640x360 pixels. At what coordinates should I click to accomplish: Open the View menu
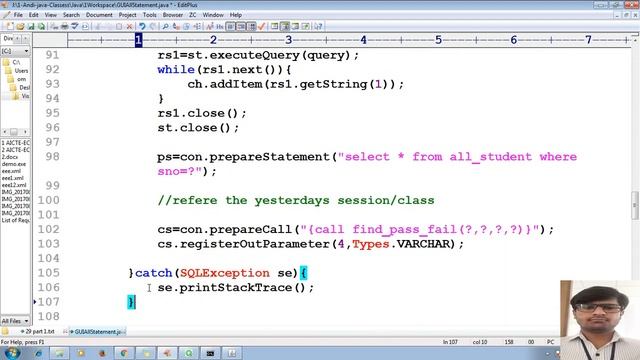pos(51,15)
